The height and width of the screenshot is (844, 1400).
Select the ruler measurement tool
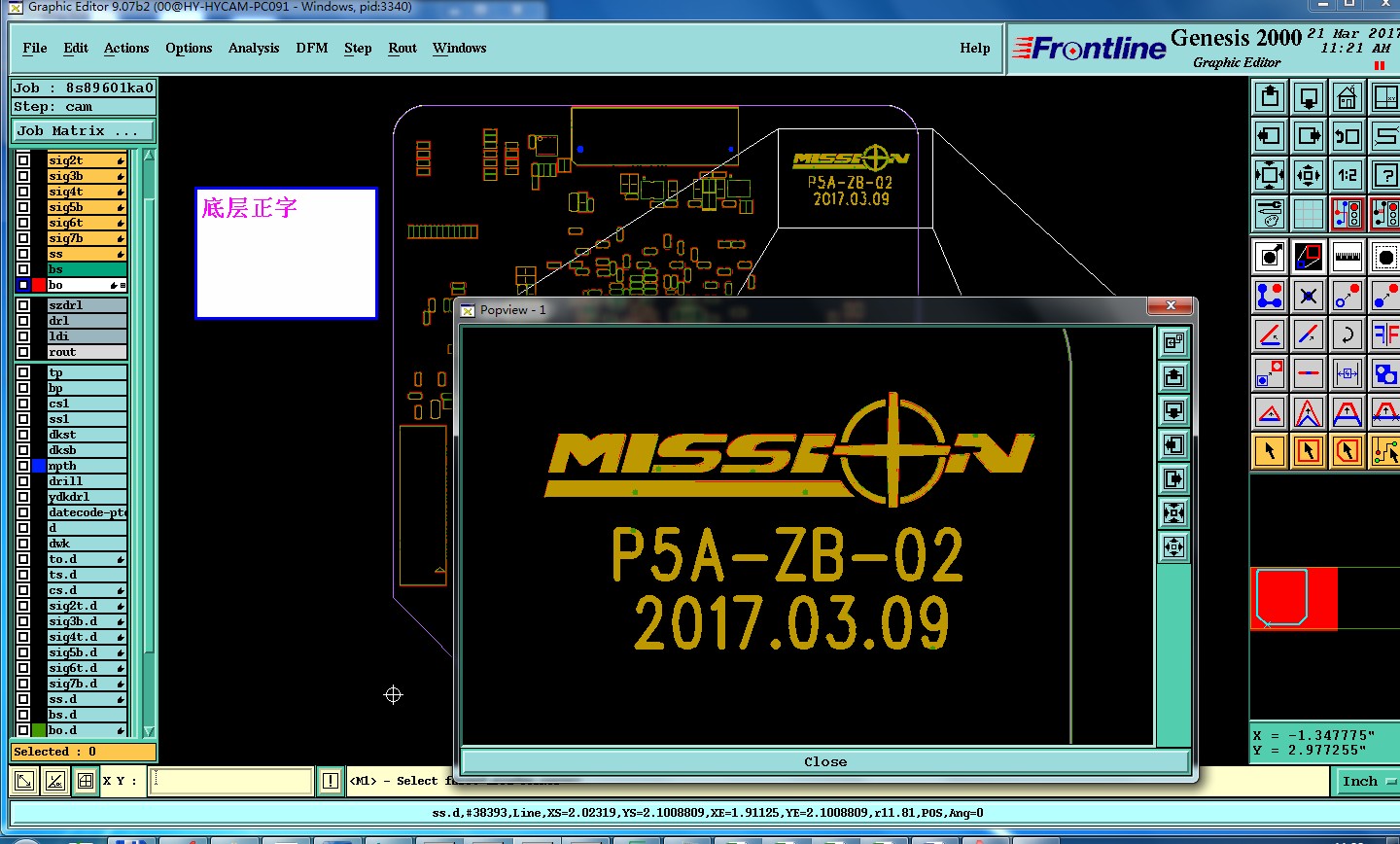click(1347, 257)
